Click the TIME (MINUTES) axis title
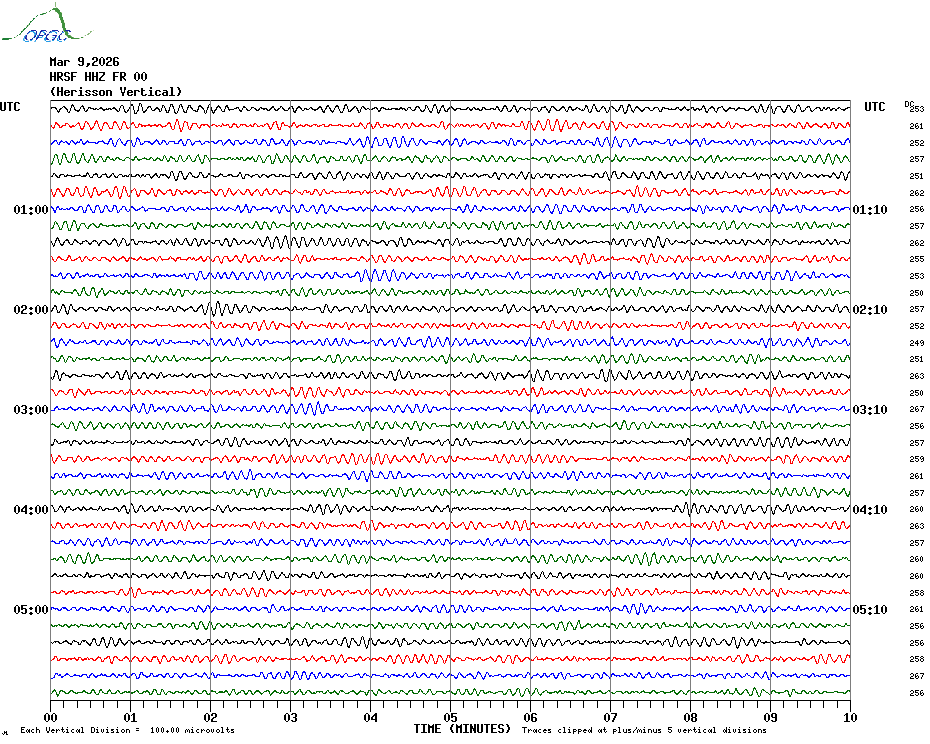Image resolution: width=930 pixels, height=744 pixels. point(462,729)
